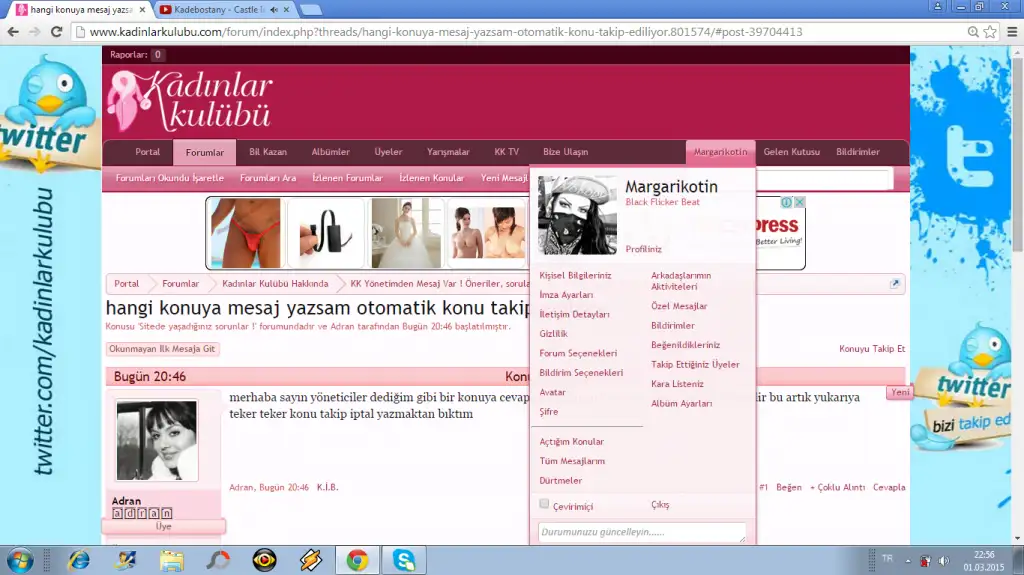This screenshot has height=575, width=1024.
Task: Show hidden system tray icons
Action: click(908, 561)
